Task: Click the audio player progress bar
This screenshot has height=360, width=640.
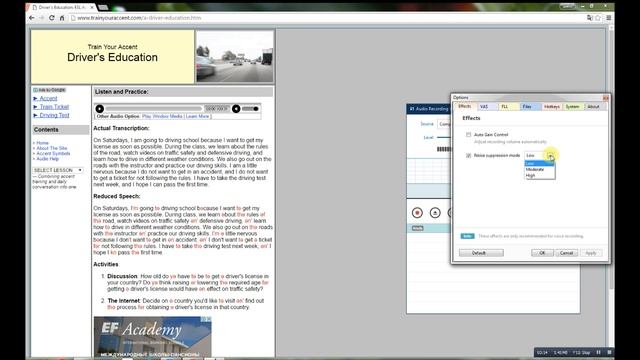Action: point(154,109)
